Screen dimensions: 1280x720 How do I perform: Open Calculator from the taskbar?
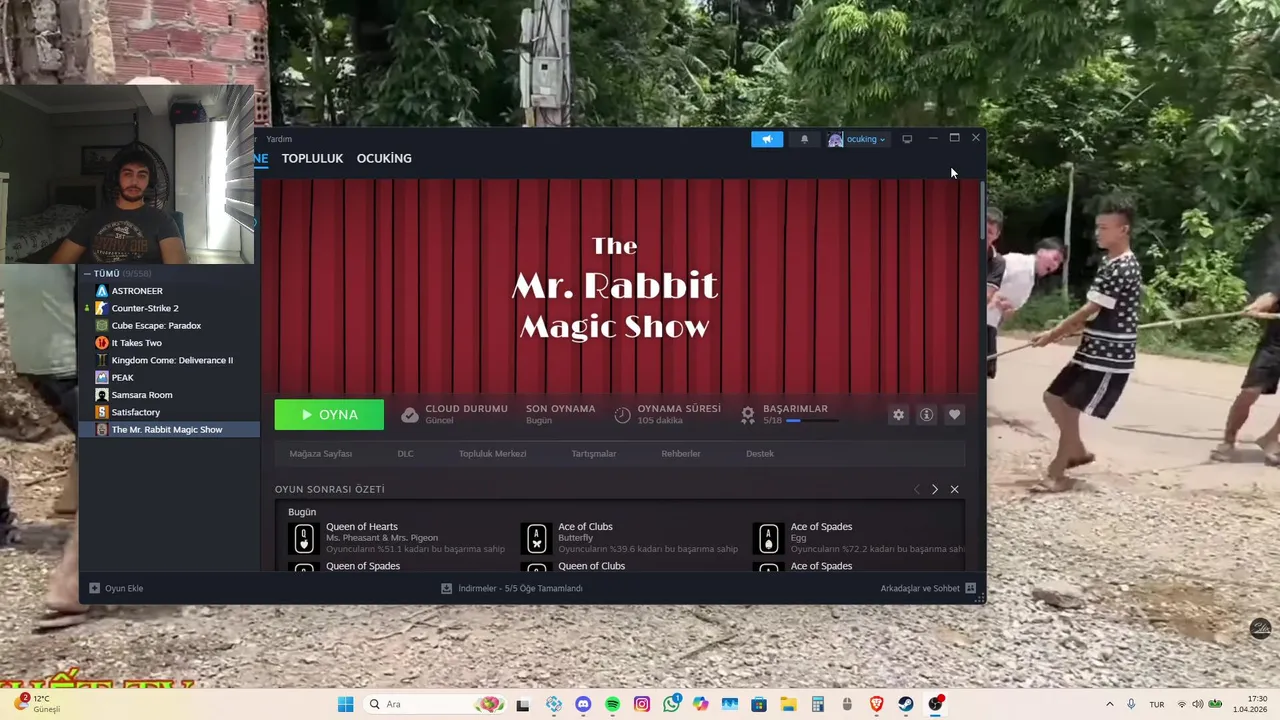click(x=817, y=704)
